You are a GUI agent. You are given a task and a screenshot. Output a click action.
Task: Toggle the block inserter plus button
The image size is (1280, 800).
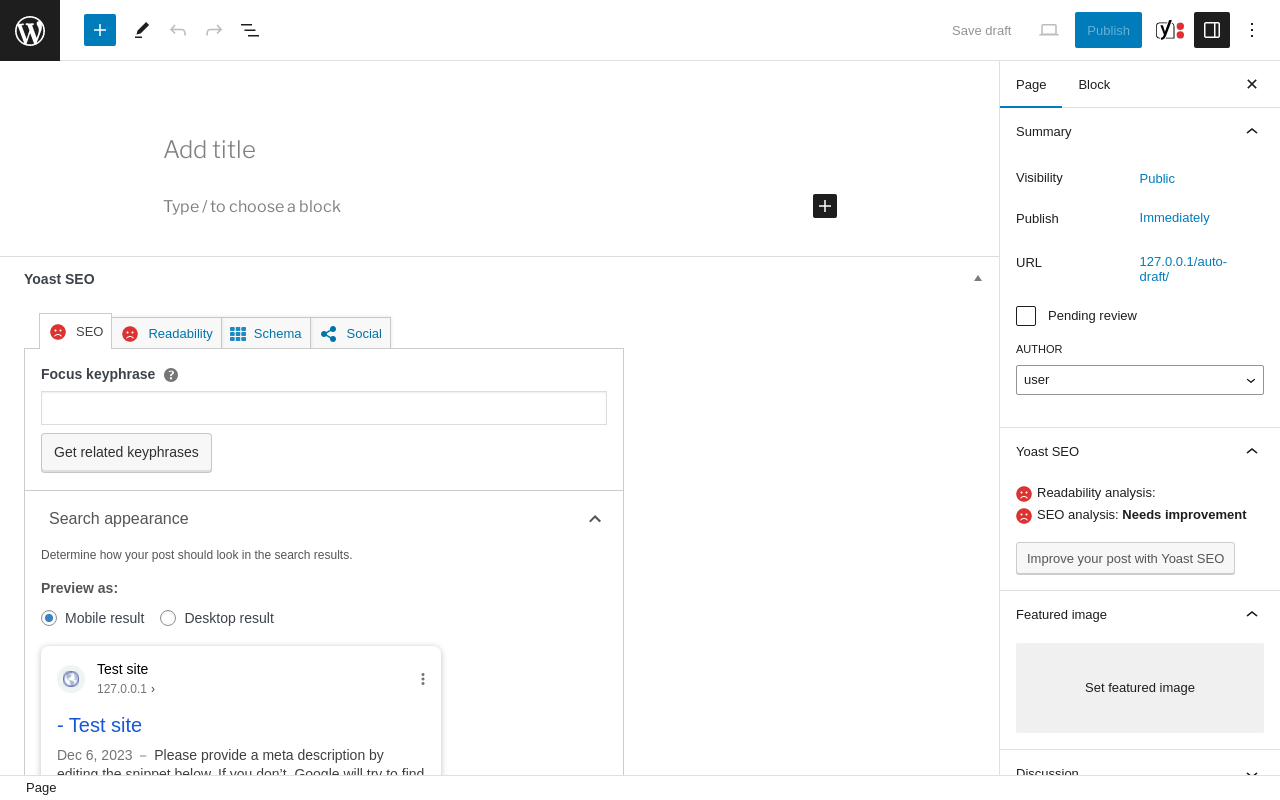[x=100, y=30]
